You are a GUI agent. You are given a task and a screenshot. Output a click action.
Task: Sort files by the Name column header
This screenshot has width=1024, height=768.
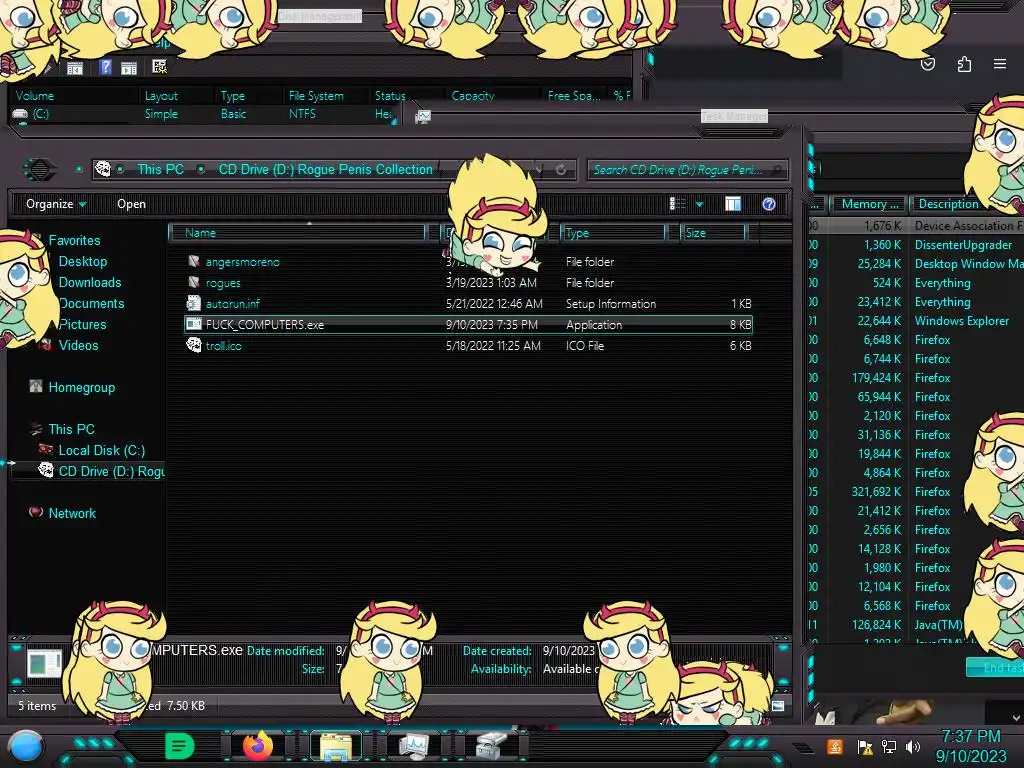[x=297, y=233]
